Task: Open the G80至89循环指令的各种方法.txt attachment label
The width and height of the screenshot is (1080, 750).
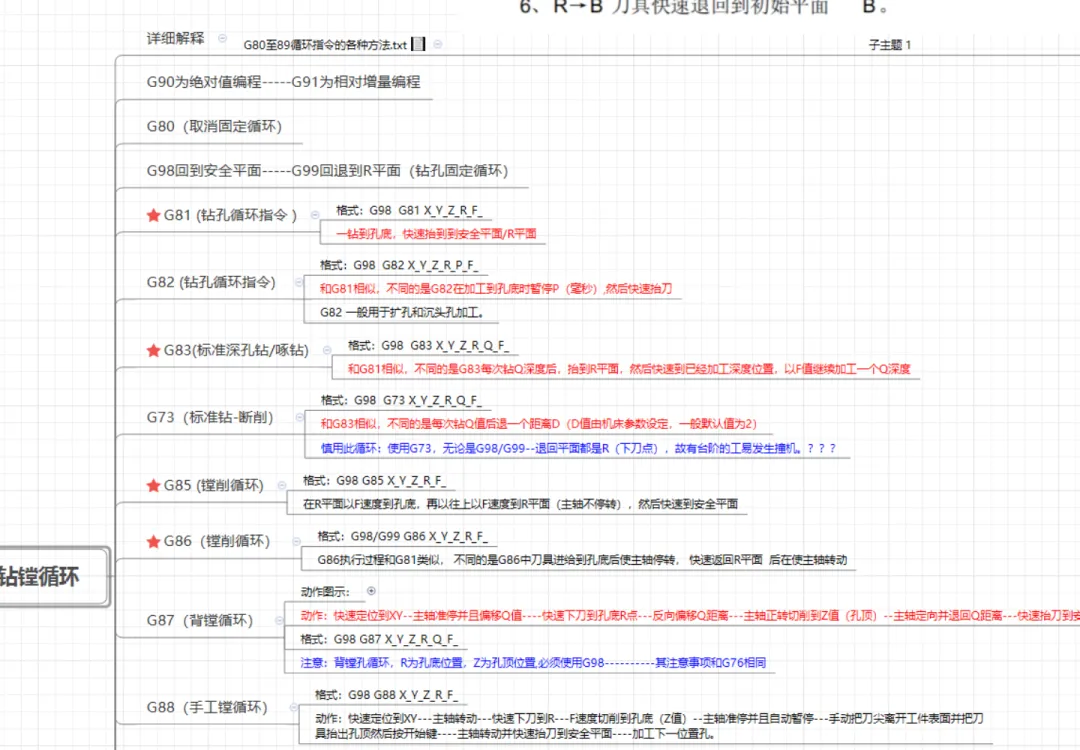Action: click(325, 45)
